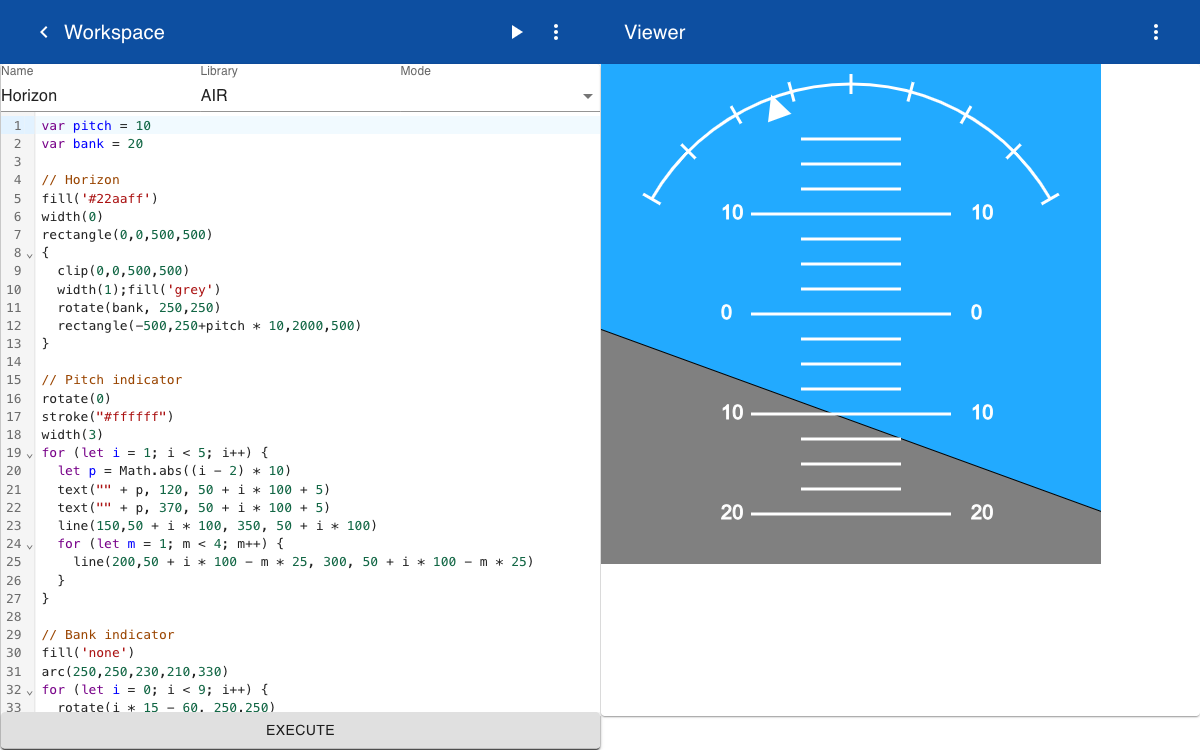Click the Library field showing AIR
This screenshot has width=1200, height=750.
point(300,96)
